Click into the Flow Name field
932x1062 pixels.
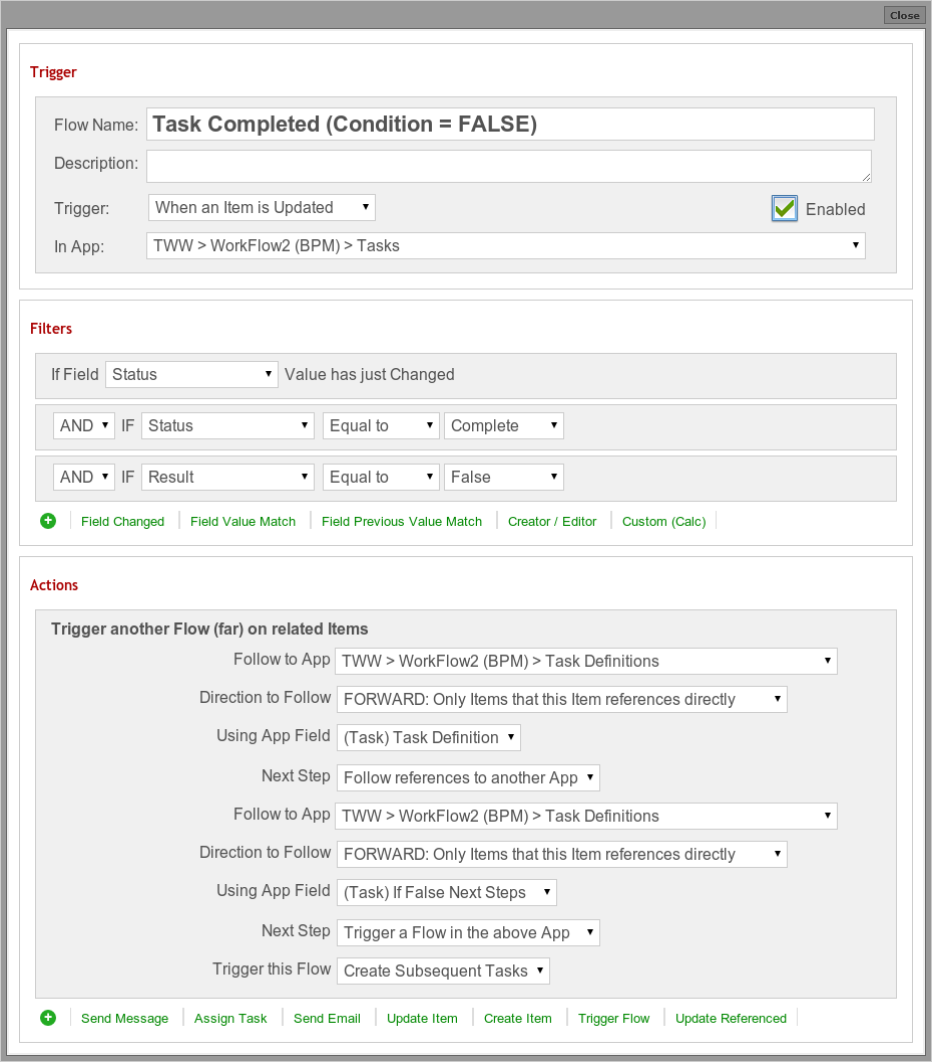click(x=510, y=125)
